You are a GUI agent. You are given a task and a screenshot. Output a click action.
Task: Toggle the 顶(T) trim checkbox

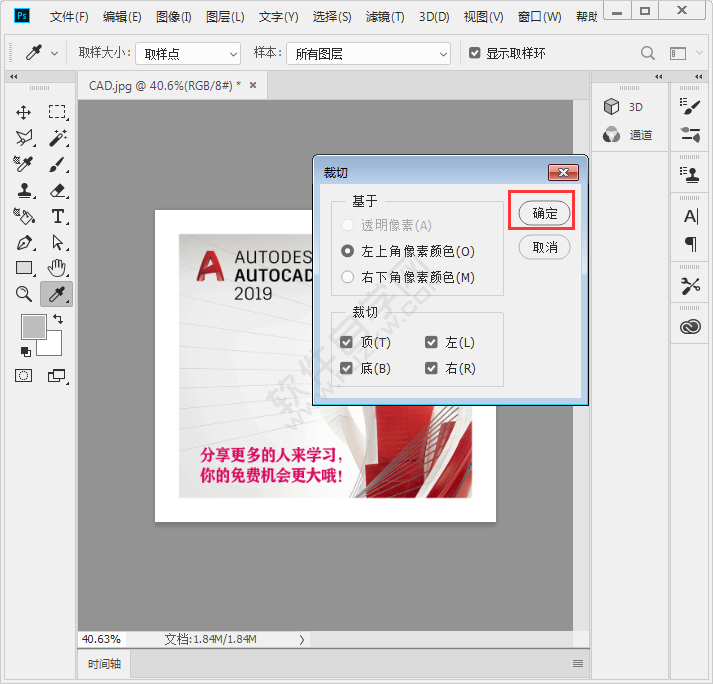pyautogui.click(x=346, y=342)
